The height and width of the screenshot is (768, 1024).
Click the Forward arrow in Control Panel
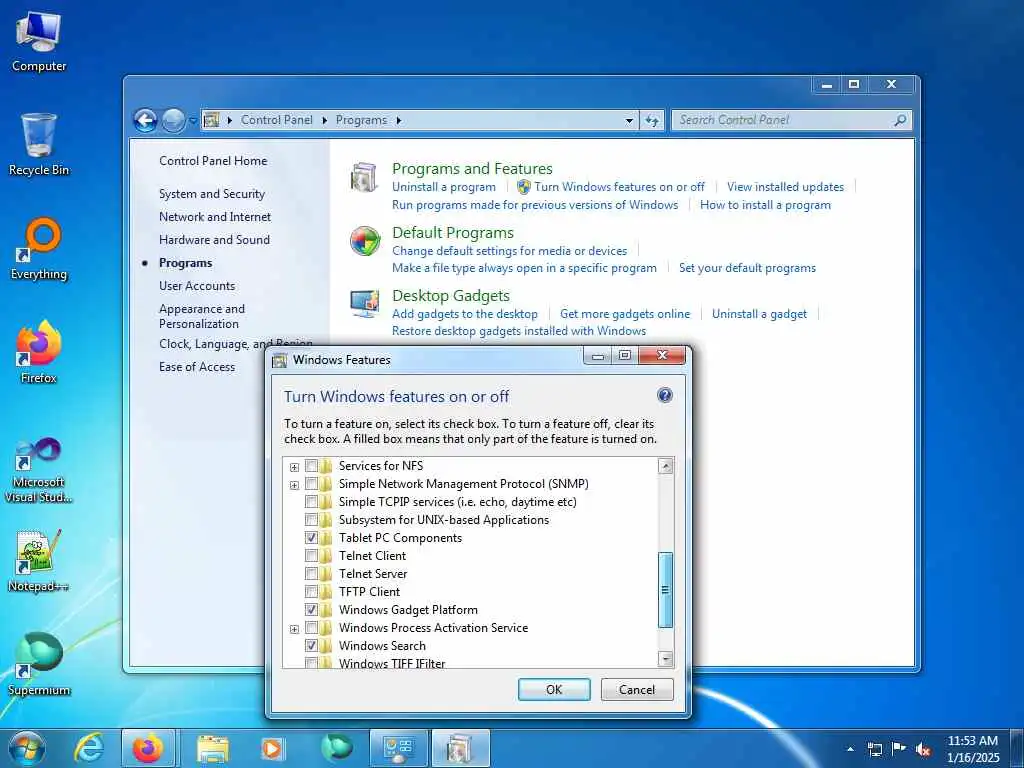point(173,120)
